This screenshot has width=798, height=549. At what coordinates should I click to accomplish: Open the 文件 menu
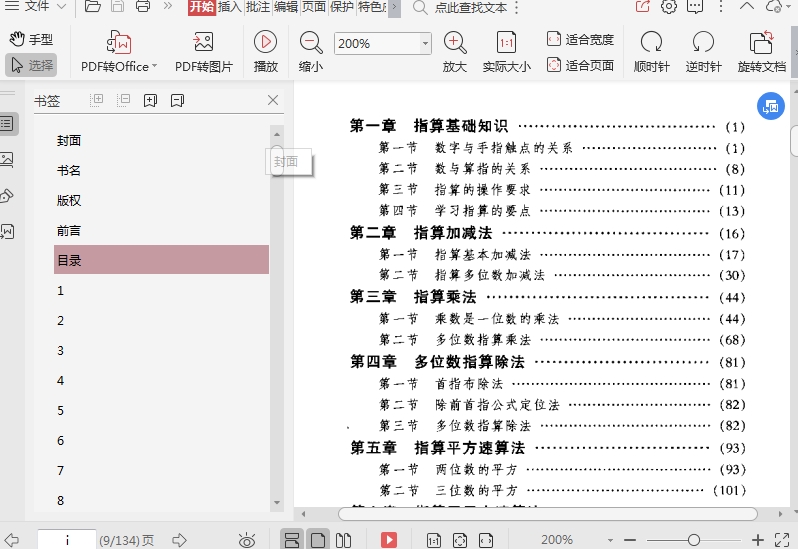coord(37,6)
